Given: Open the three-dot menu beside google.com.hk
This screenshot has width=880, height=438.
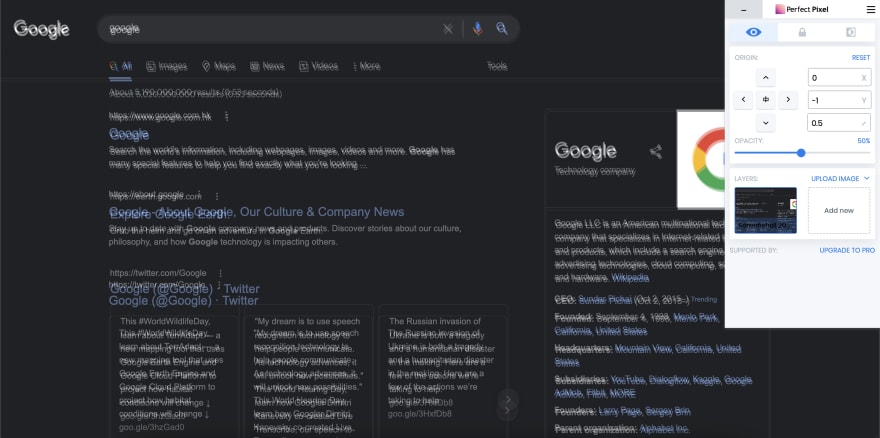Looking at the screenshot, I should pyautogui.click(x=227, y=116).
